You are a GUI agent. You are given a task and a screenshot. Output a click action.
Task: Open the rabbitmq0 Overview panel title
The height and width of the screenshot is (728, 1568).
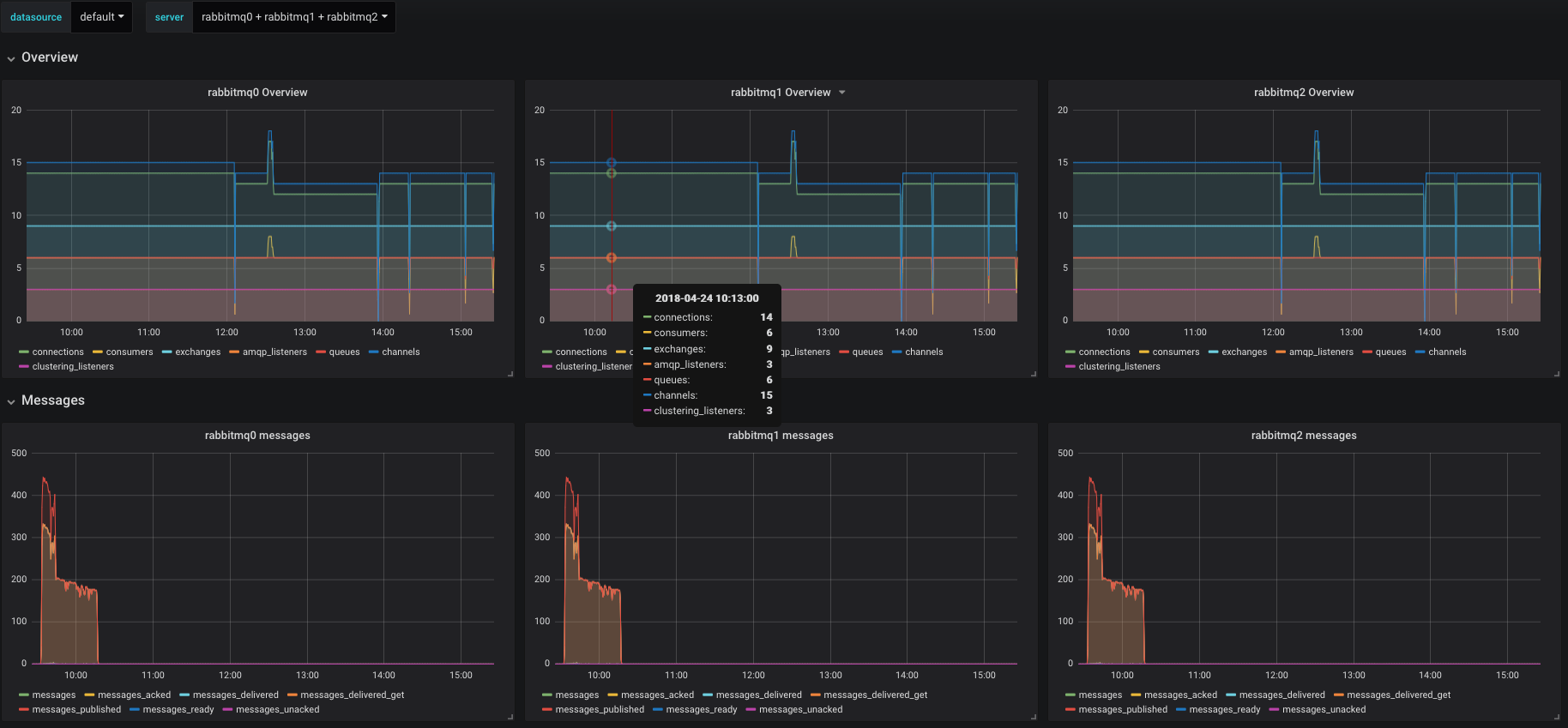pyautogui.click(x=257, y=93)
